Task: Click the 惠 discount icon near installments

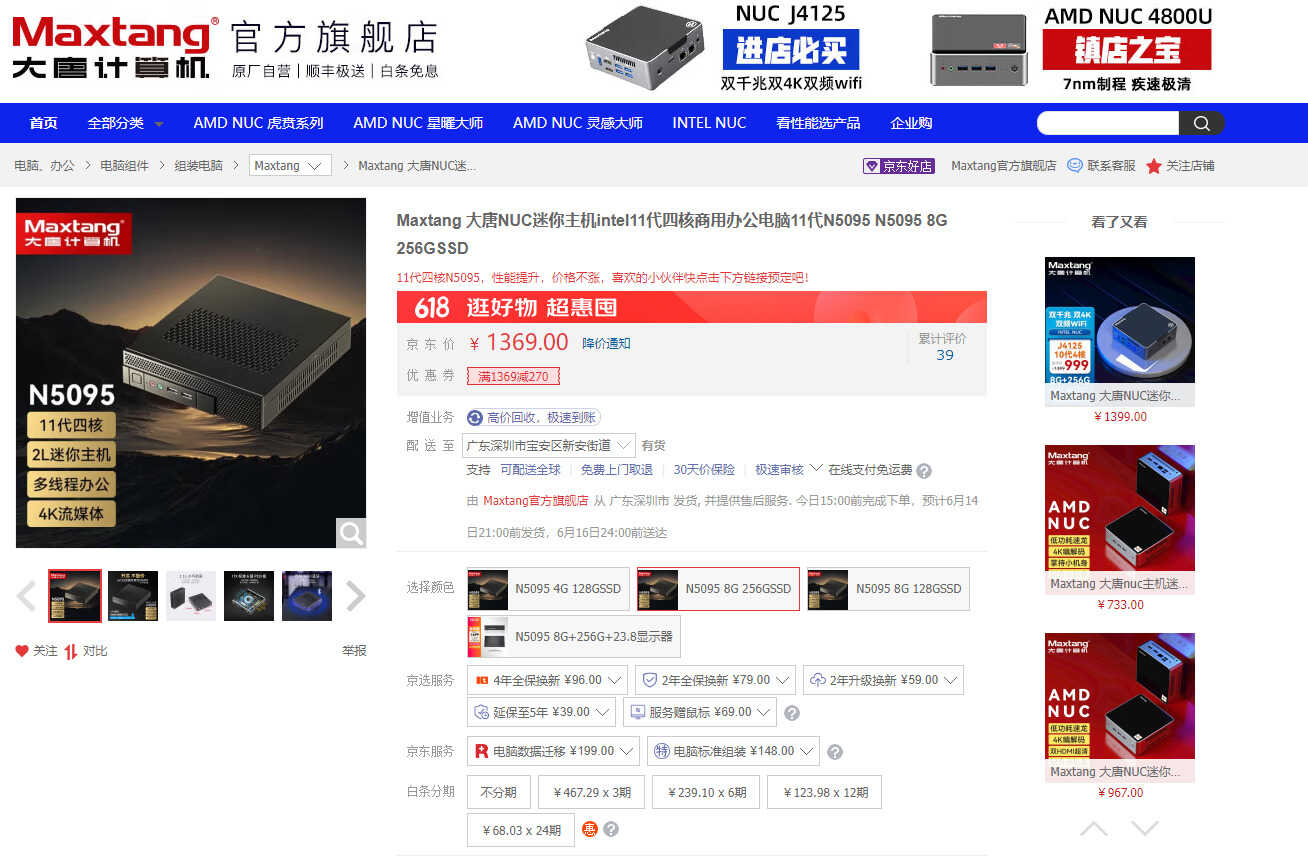Action: [590, 829]
